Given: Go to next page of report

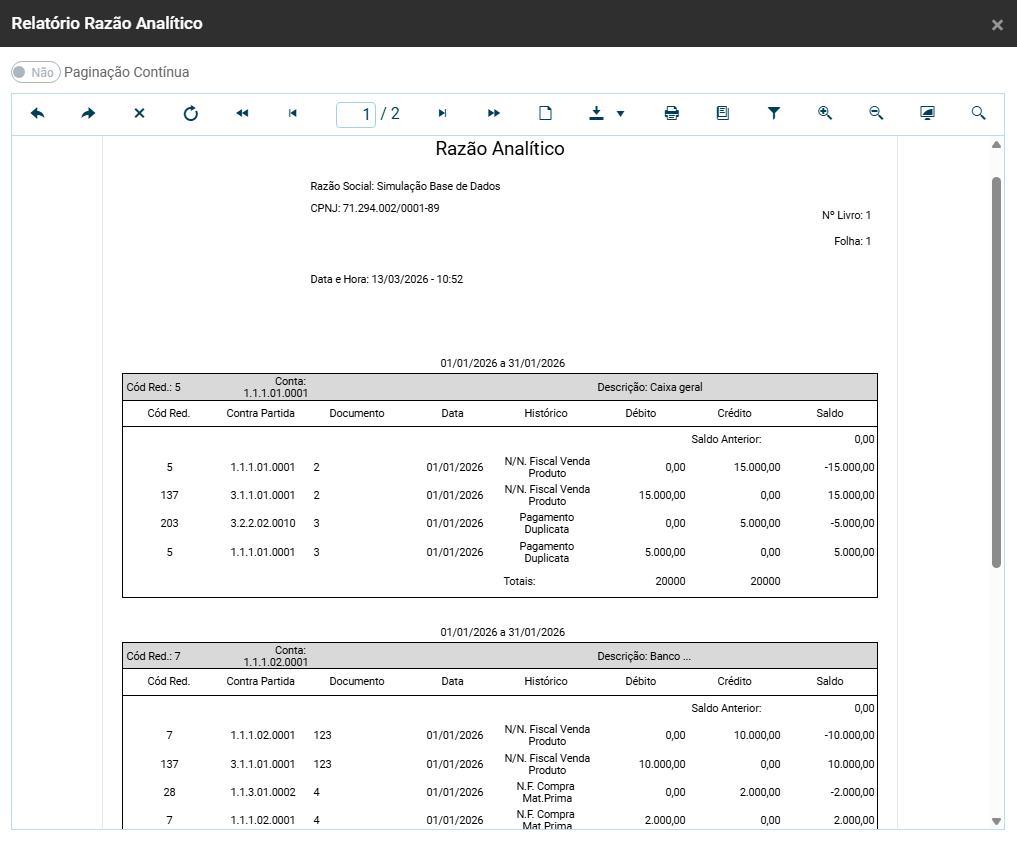Looking at the screenshot, I should [443, 114].
